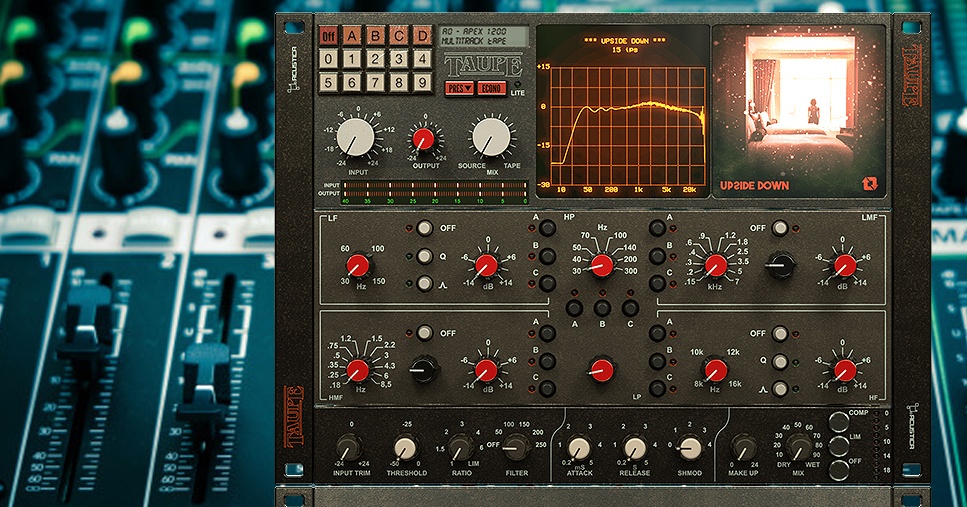This screenshot has height=507, width=967.
Task: Click the swap icon on Upside Down artwork
Action: tap(868, 183)
